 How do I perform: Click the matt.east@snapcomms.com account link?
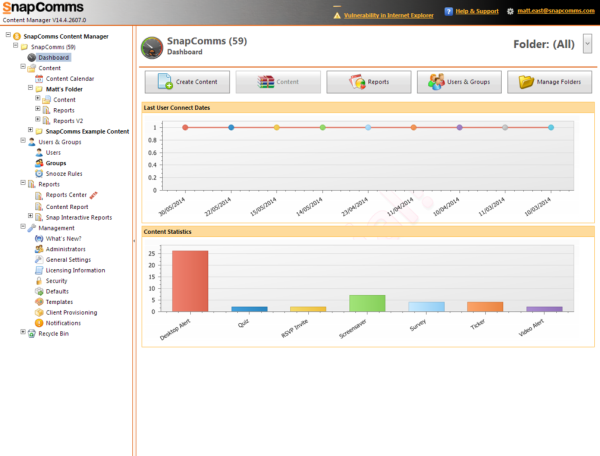coord(556,11)
